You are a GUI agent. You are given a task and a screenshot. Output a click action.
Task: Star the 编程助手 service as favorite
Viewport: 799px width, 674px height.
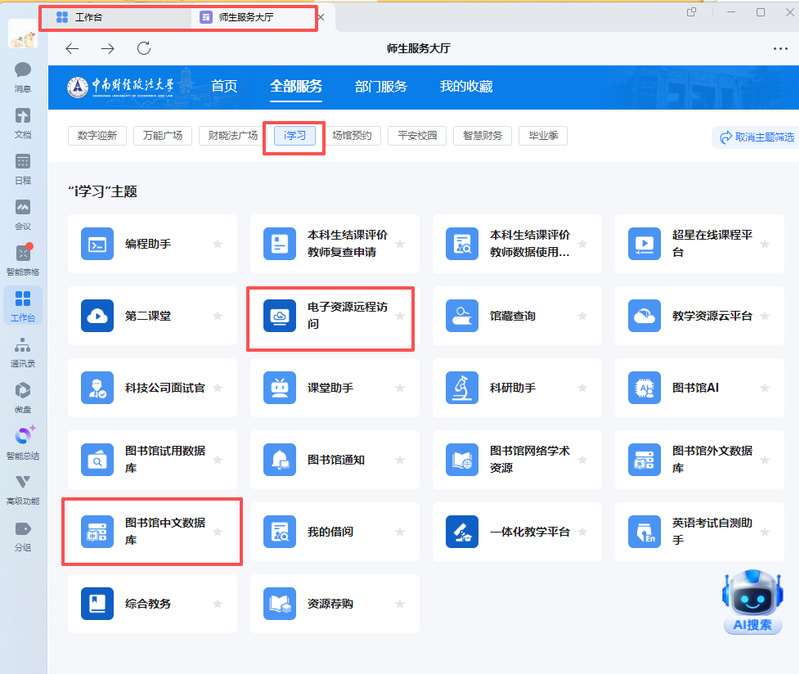tap(217, 244)
